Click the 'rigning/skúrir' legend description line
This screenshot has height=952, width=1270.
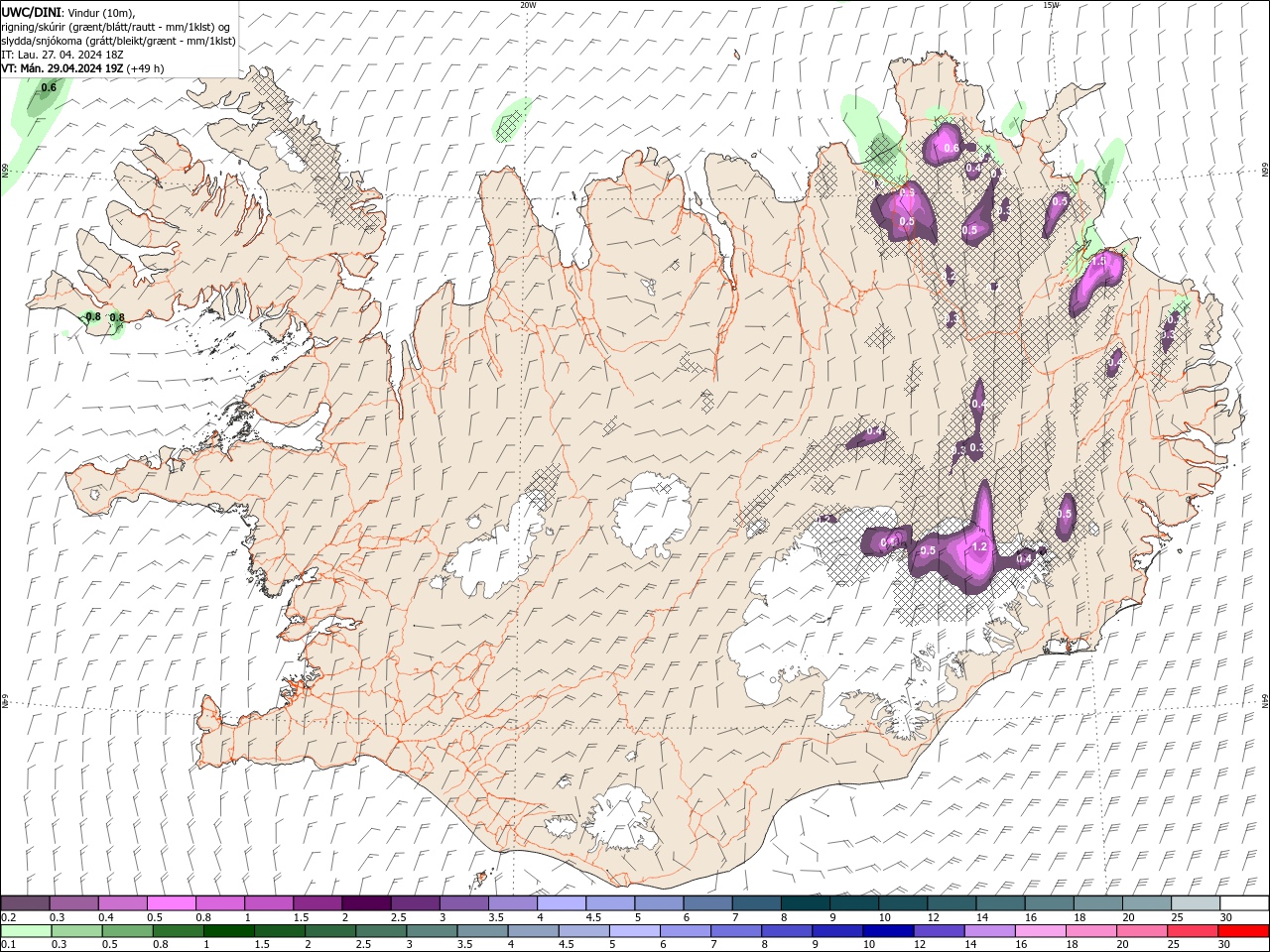pyautogui.click(x=116, y=27)
